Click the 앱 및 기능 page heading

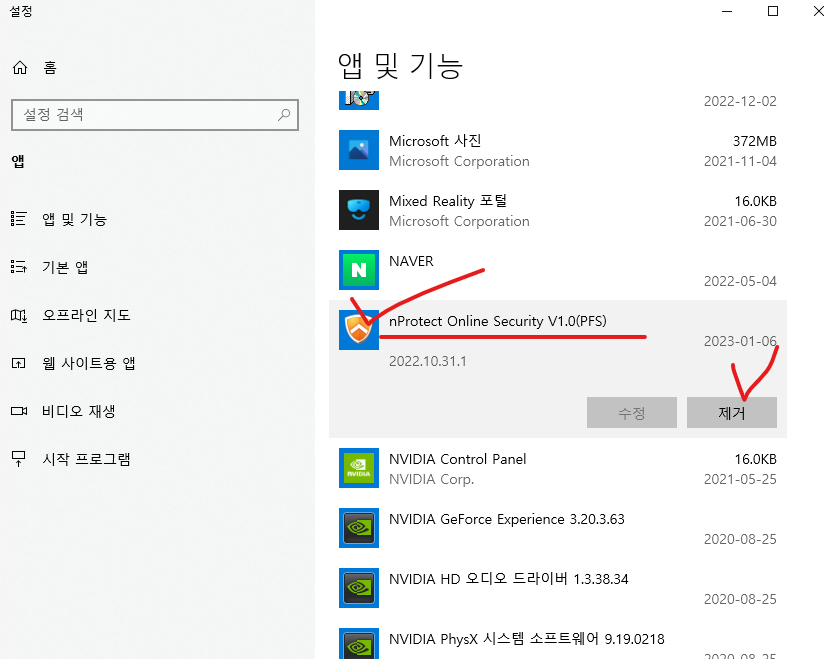pyautogui.click(x=400, y=66)
